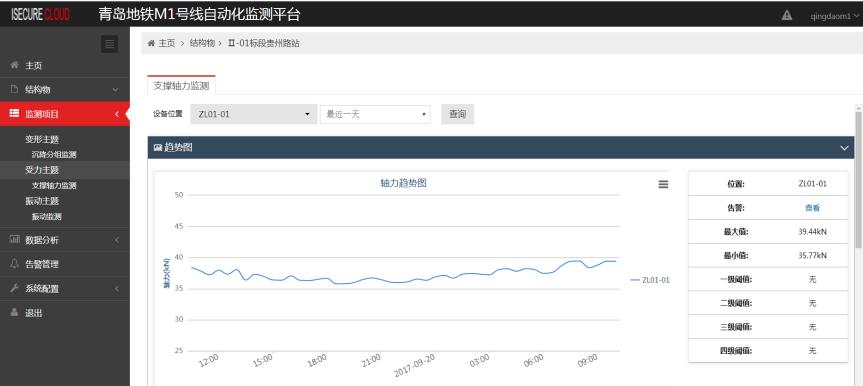Expand the 结构物 sidebar chevron
Screen dimensions: 863x386
pos(116,90)
